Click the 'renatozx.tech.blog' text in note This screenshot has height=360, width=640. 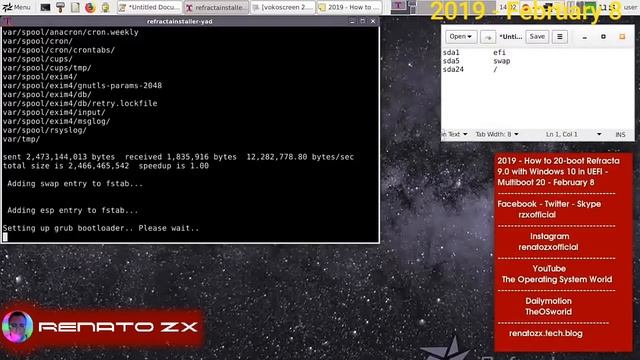546,333
